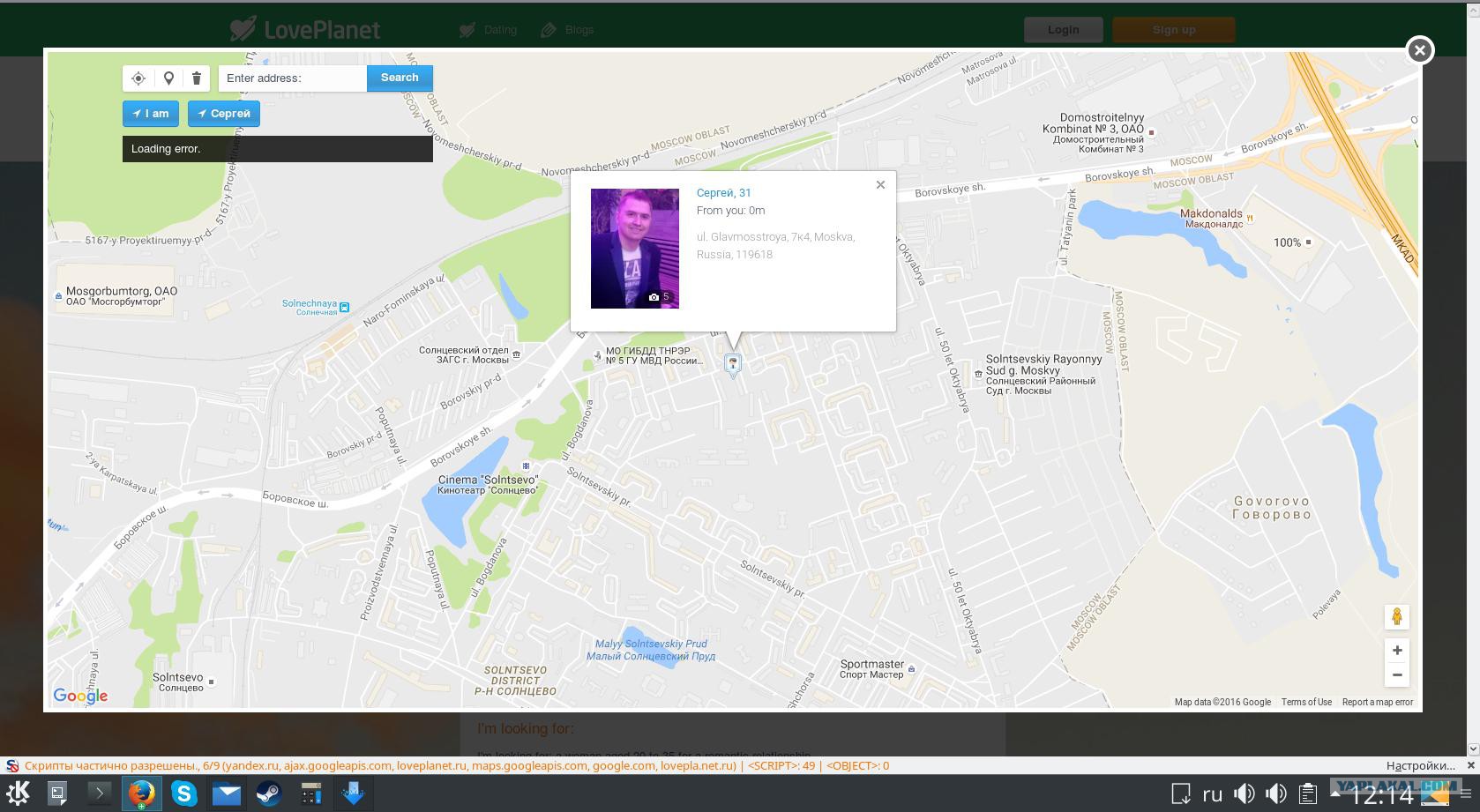
Task: Click the 12:14 clock in the tray
Action: pyautogui.click(x=1382, y=795)
